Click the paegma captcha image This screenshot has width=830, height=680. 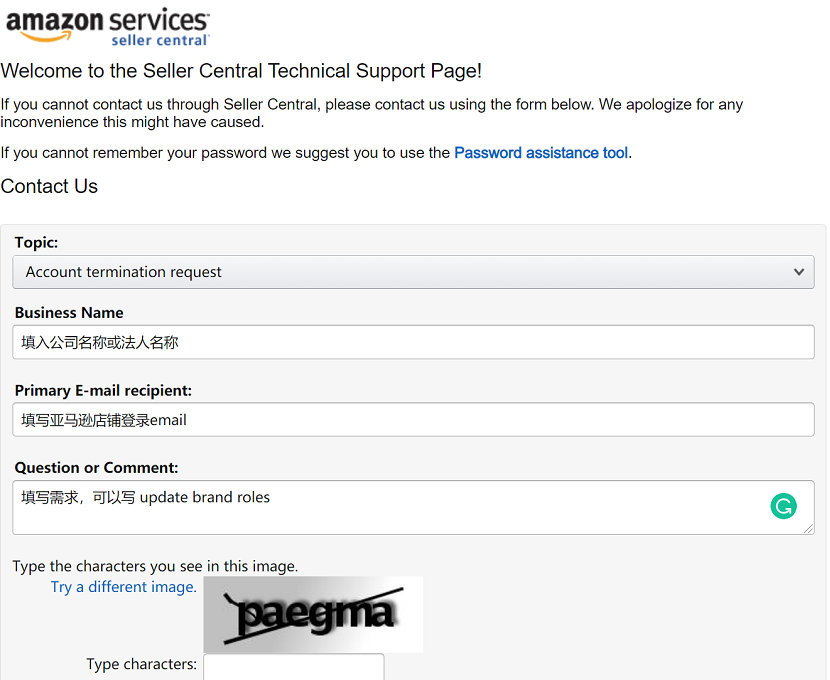click(313, 614)
